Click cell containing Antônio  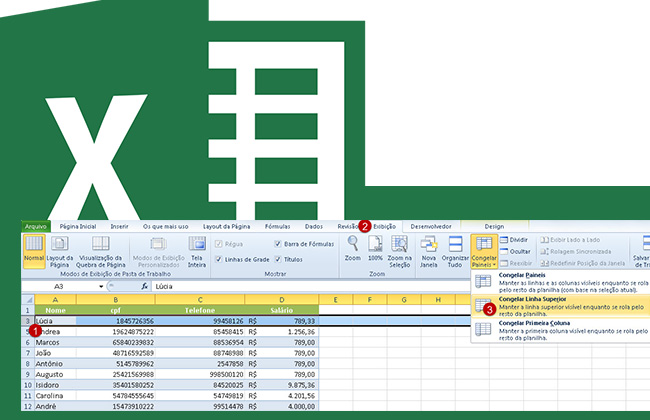[x=55, y=364]
